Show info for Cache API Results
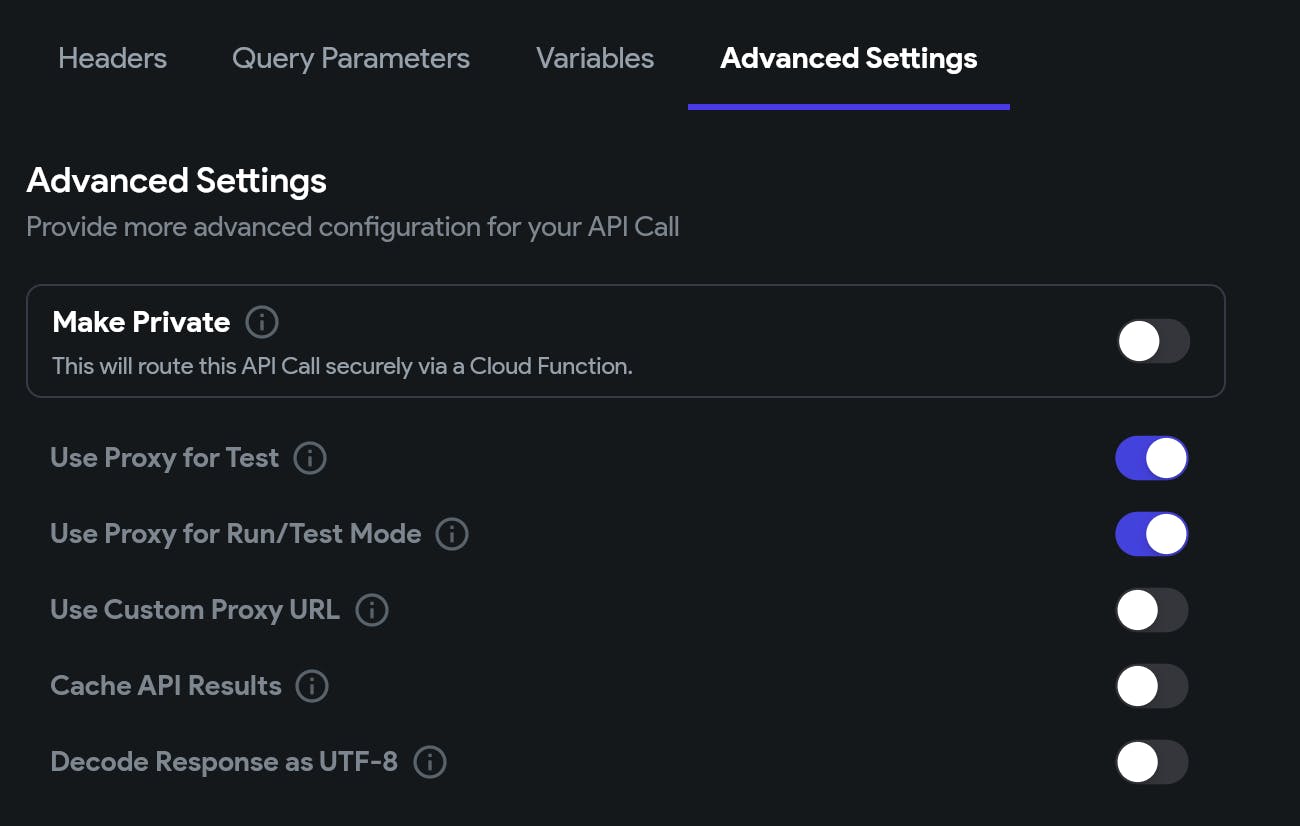Screen dimensions: 1300x826 [x=312, y=686]
